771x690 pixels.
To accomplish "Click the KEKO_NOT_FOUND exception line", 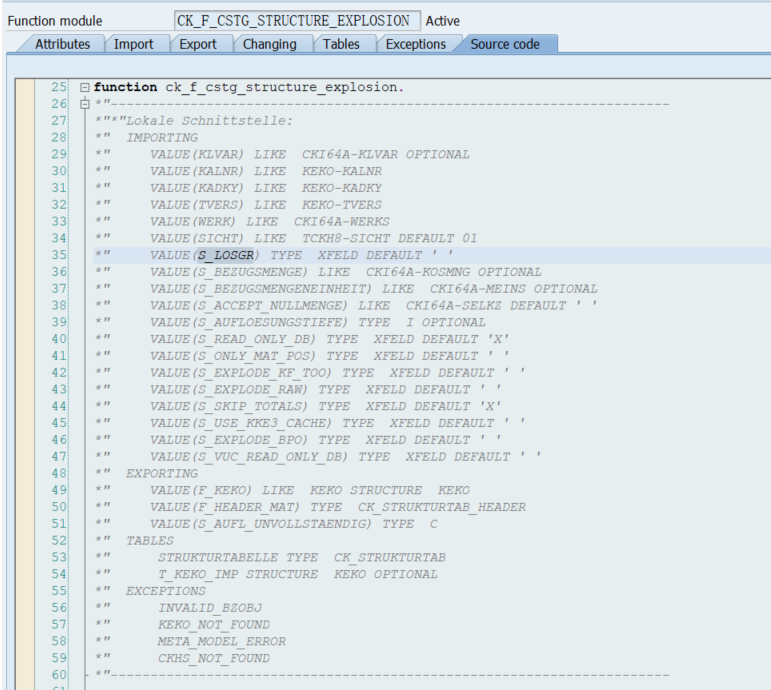I will tap(213, 625).
